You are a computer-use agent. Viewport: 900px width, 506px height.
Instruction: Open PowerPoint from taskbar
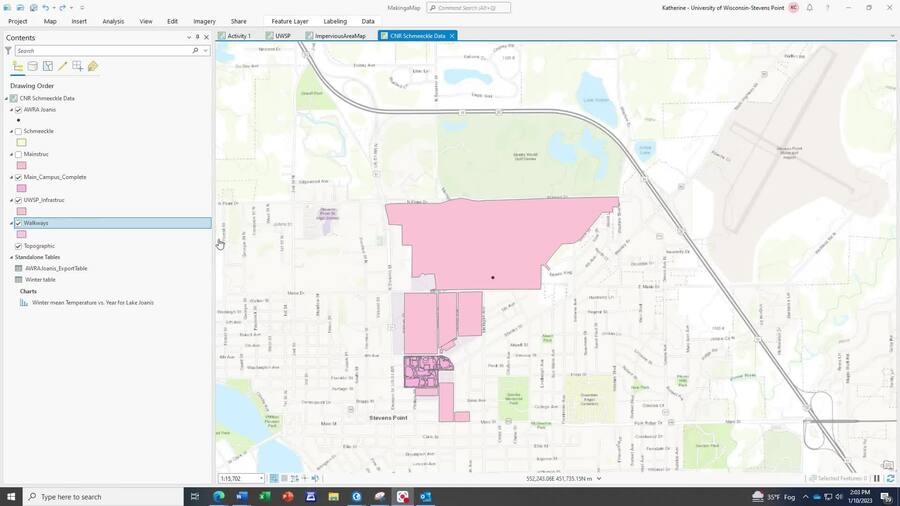288,496
